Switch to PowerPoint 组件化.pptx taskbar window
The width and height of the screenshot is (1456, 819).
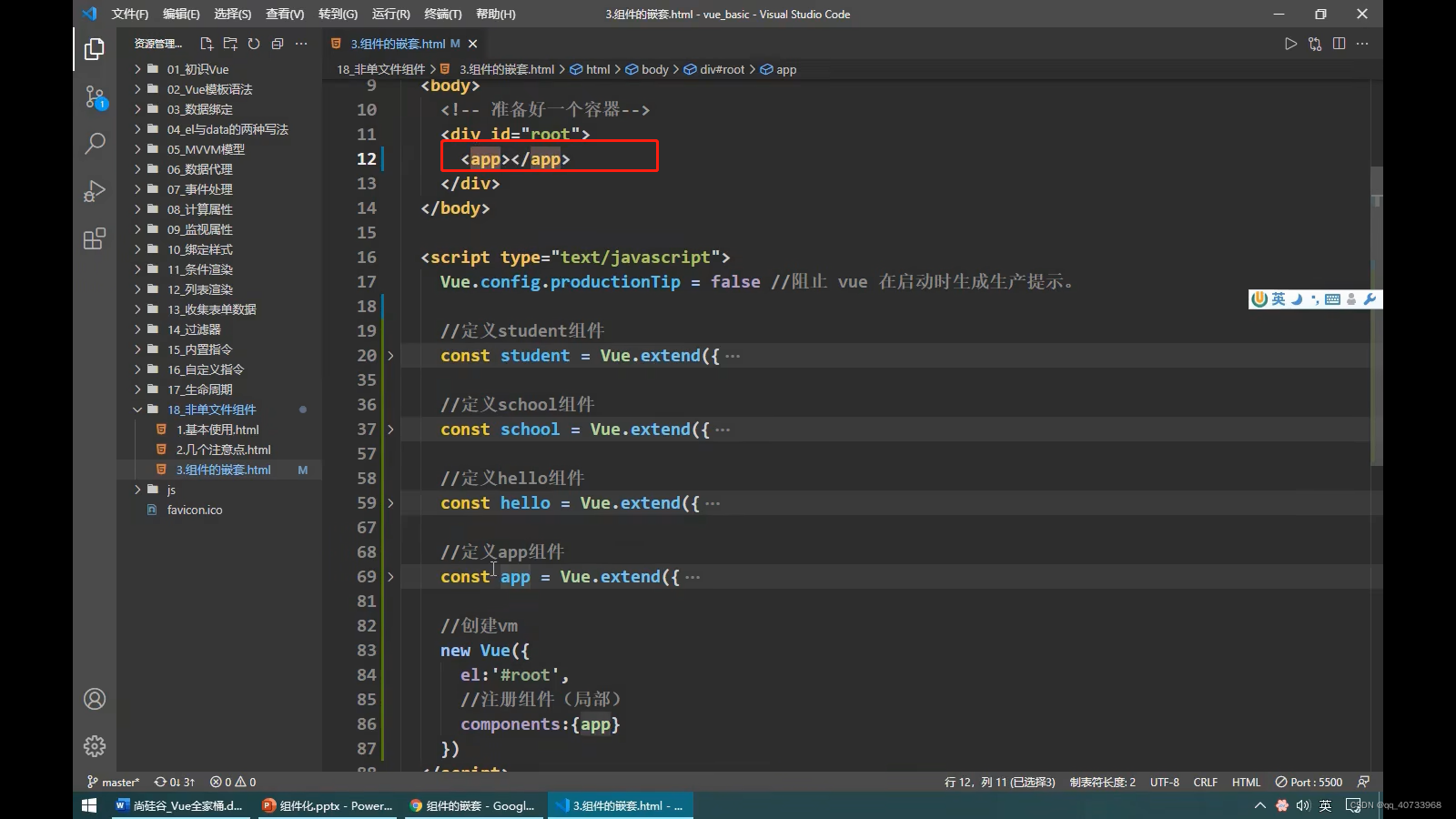click(x=328, y=805)
